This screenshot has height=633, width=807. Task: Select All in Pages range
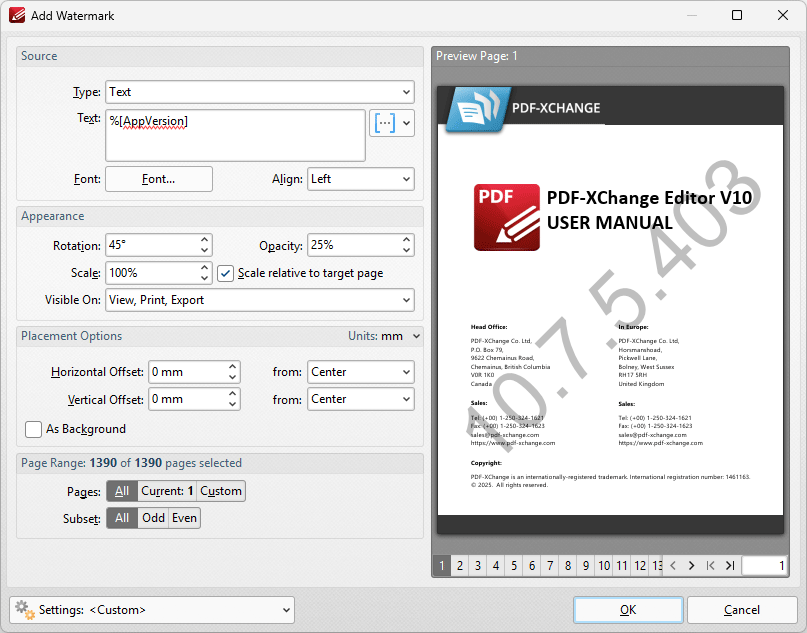click(122, 491)
